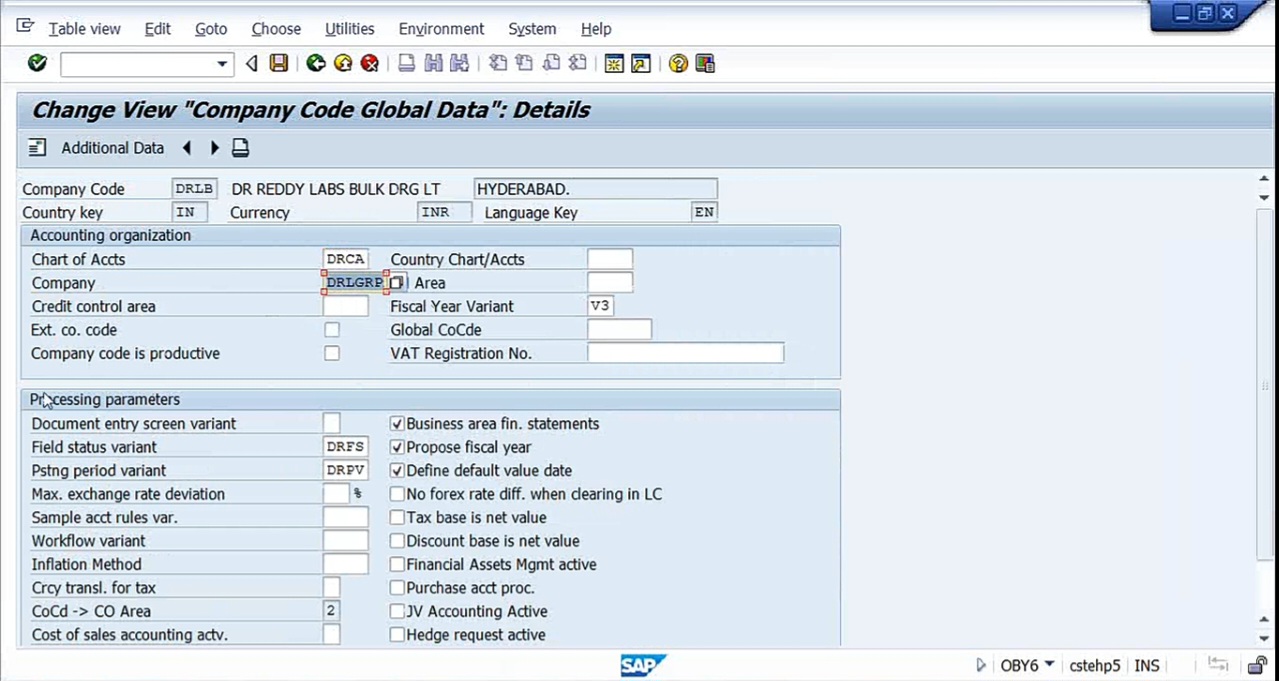Open the System menu
Viewport: 1279px width, 681px height.
[532, 29]
